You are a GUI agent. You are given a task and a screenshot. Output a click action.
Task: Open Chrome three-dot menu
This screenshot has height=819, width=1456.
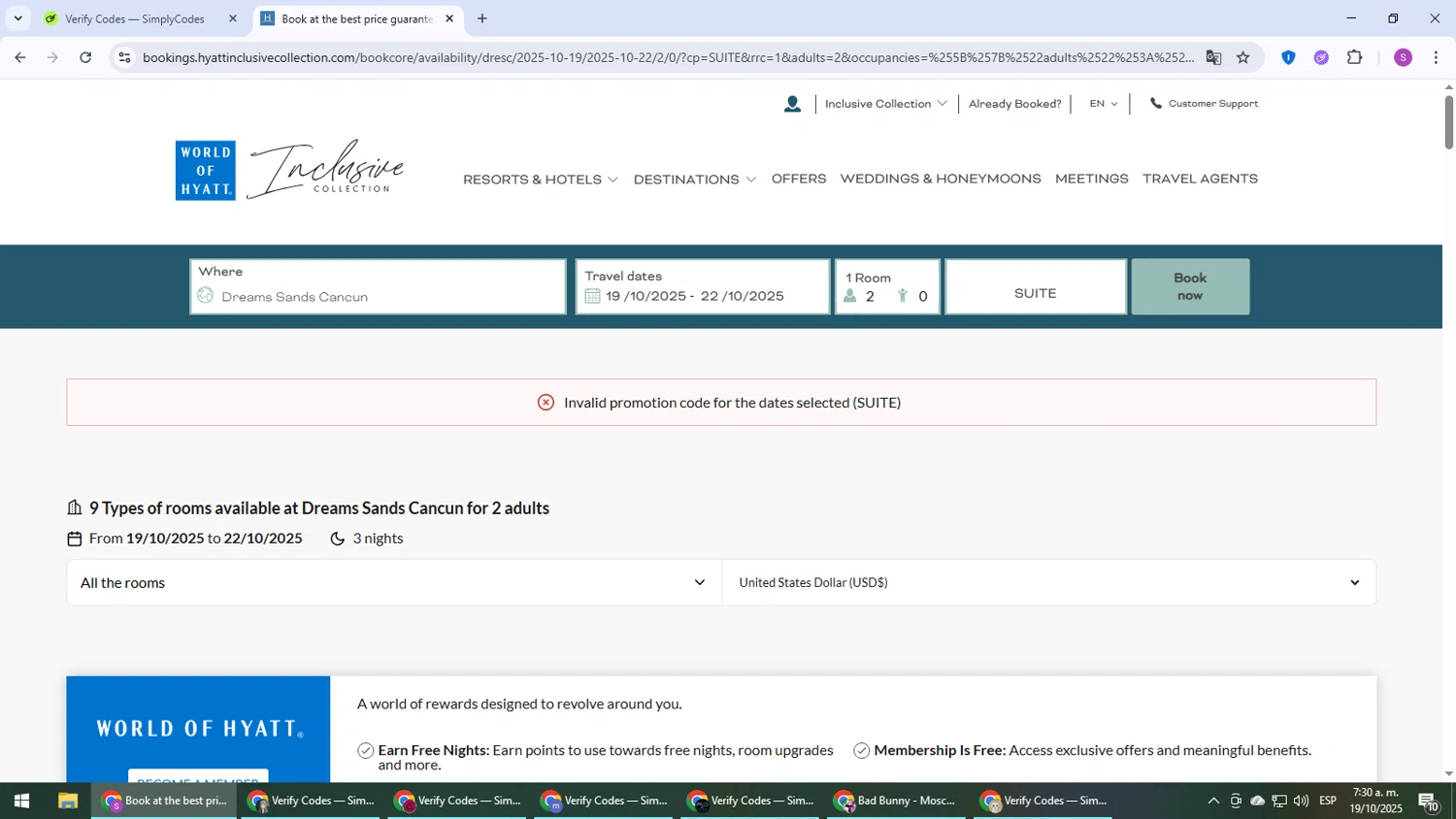point(1436,57)
